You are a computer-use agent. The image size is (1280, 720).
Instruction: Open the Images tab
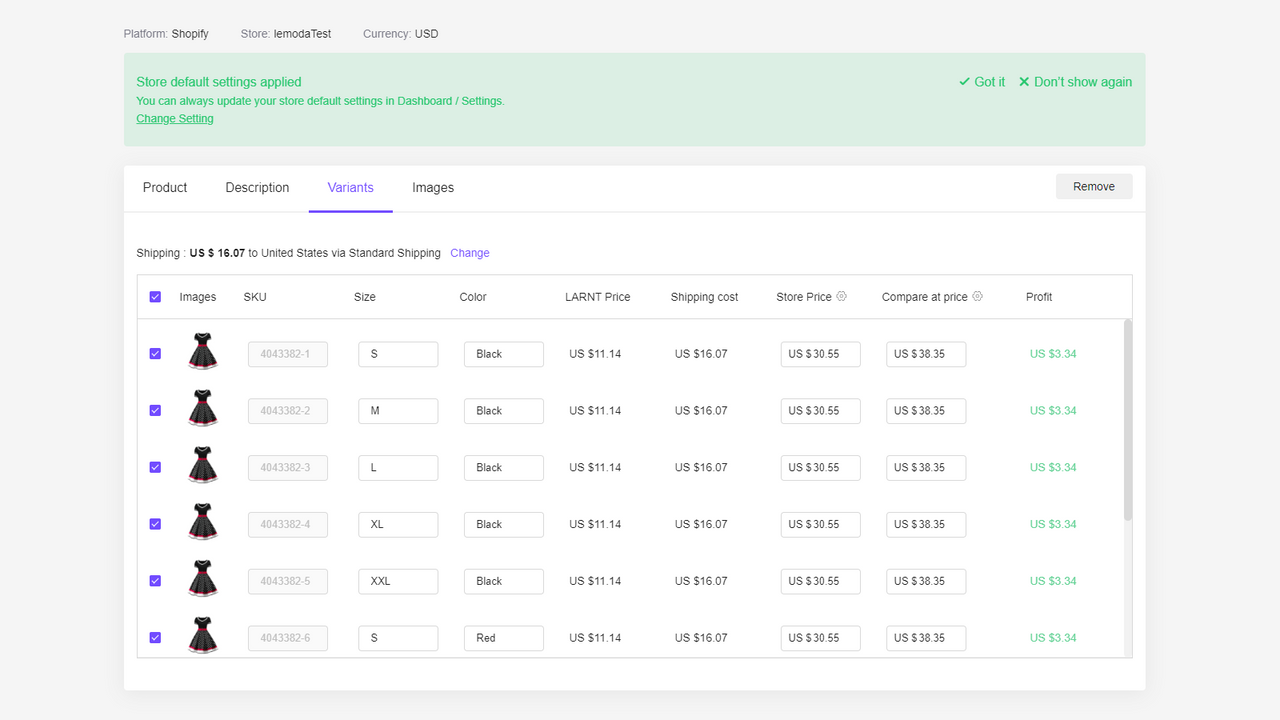[x=433, y=188]
